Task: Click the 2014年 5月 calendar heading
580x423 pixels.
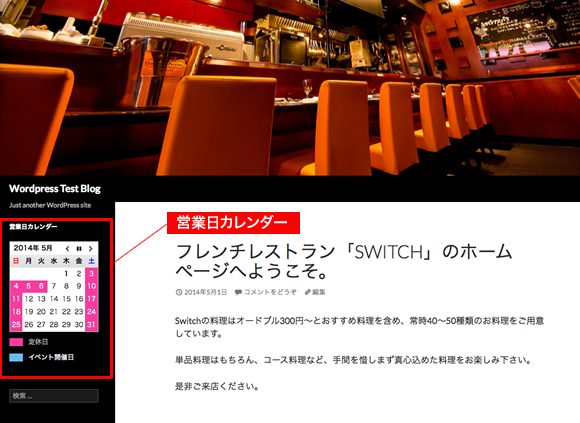Action: (33, 248)
